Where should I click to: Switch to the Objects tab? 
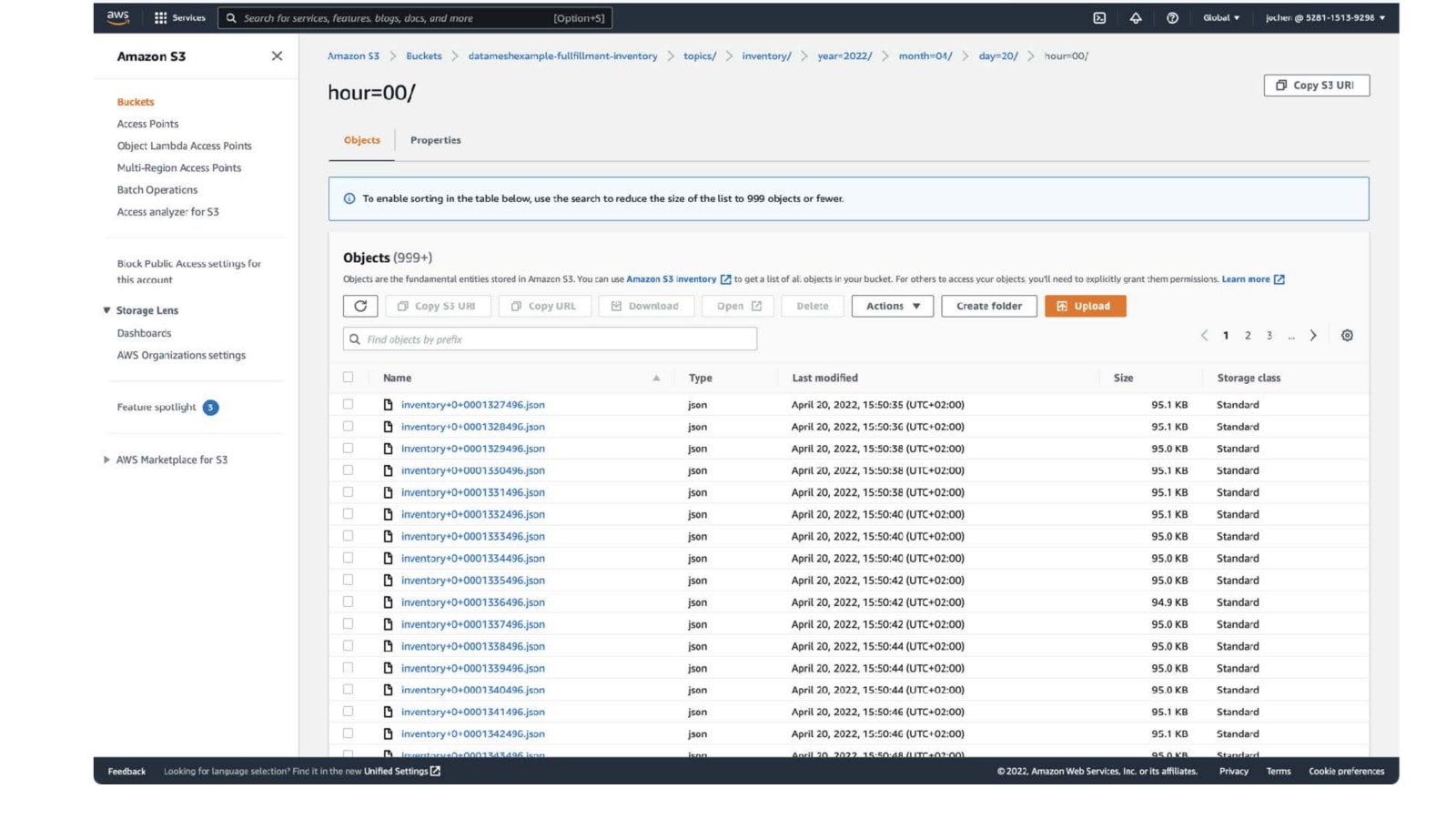[362, 140]
